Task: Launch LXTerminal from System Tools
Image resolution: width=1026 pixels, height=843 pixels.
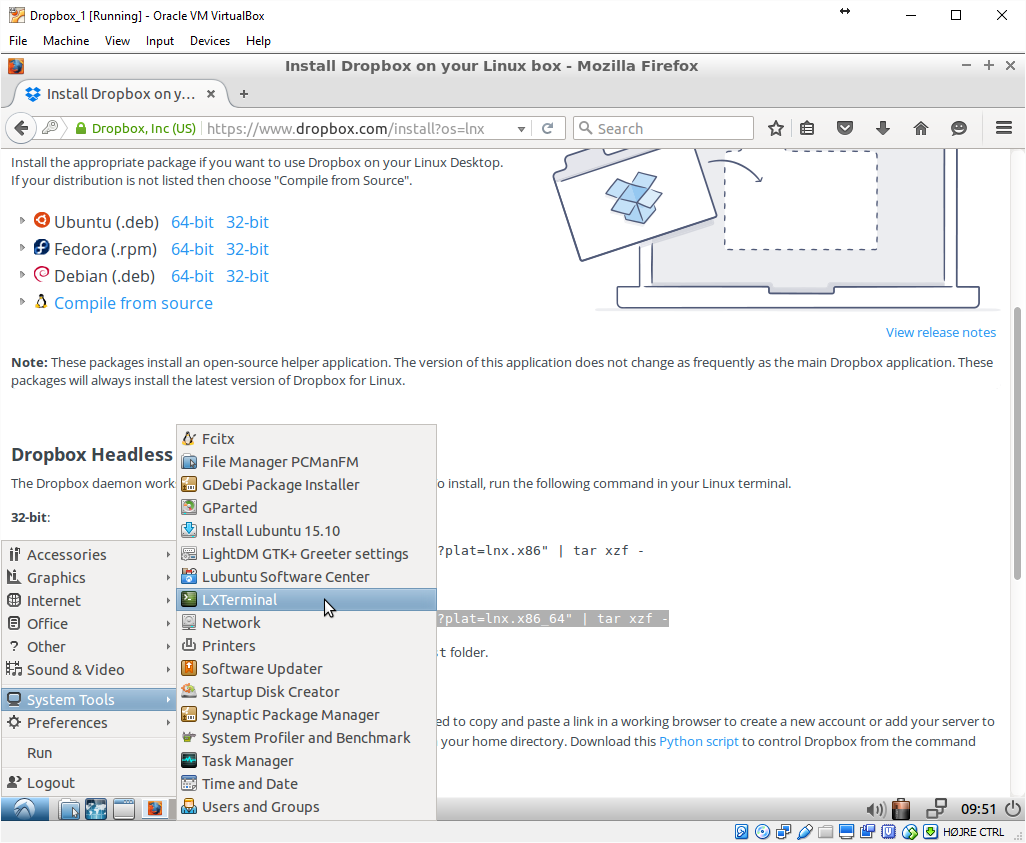Action: coord(306,600)
